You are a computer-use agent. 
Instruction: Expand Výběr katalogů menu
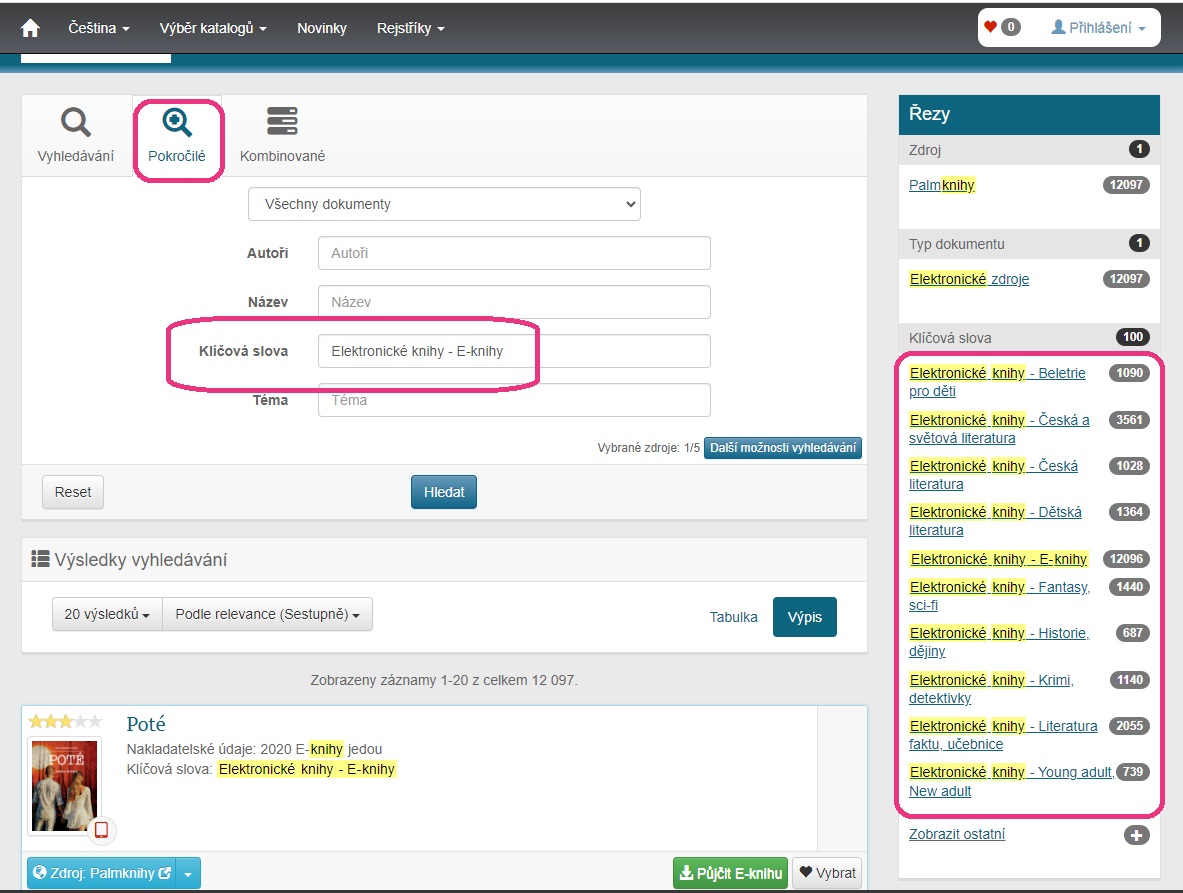[213, 28]
